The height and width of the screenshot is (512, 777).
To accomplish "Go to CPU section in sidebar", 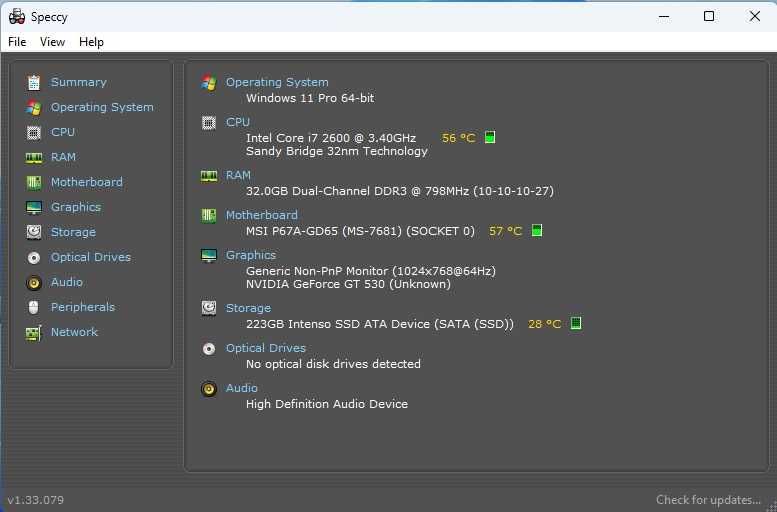I will (63, 132).
